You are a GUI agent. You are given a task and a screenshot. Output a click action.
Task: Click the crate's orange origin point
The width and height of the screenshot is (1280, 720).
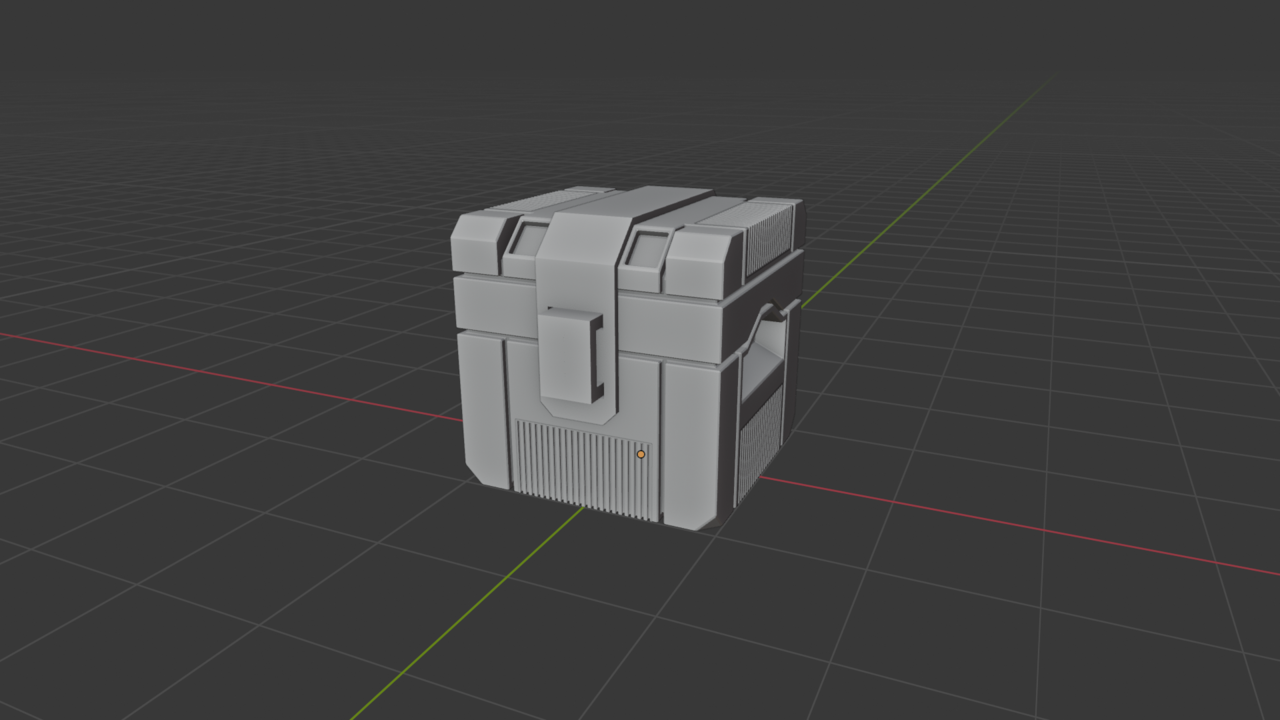(x=640, y=454)
